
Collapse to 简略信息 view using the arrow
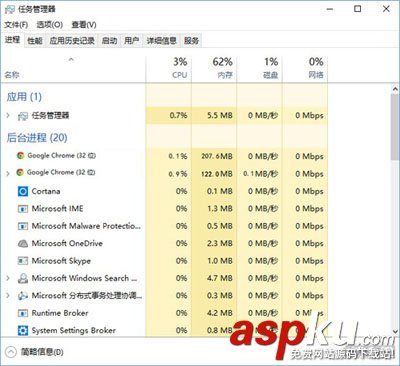11,352
